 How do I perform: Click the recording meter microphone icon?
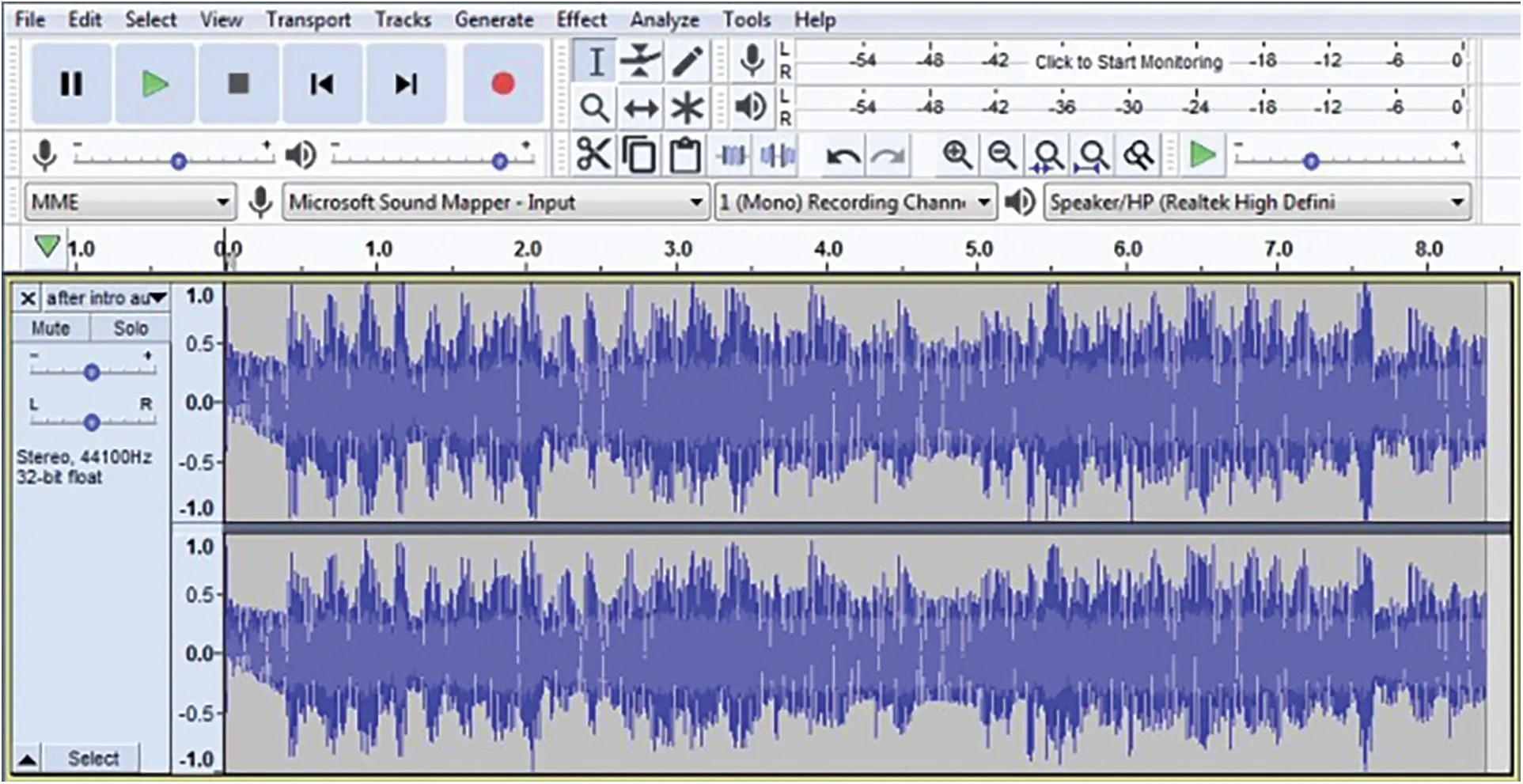click(x=752, y=62)
